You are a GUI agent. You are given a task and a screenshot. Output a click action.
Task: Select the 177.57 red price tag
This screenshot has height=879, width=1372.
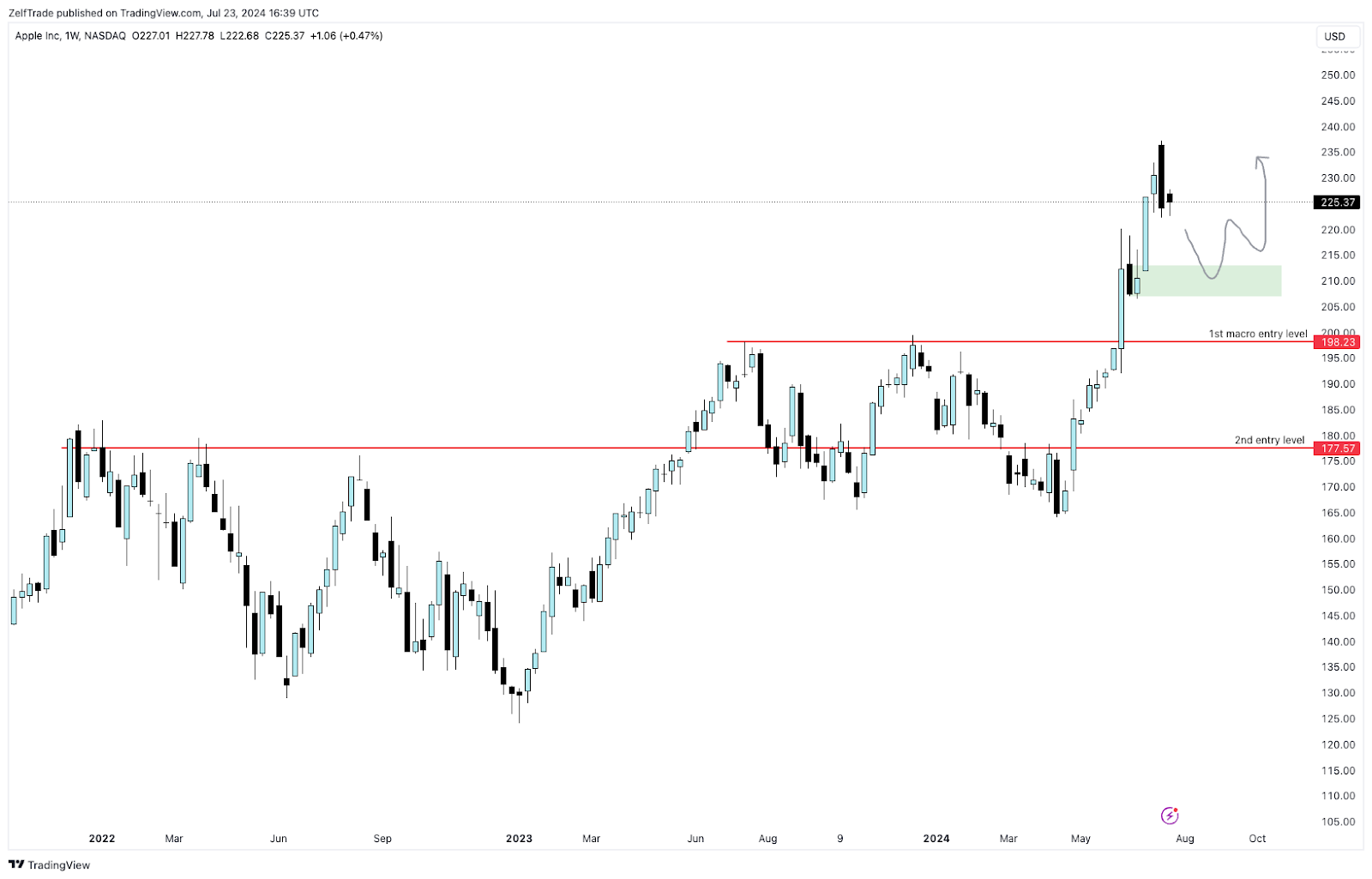click(x=1337, y=449)
